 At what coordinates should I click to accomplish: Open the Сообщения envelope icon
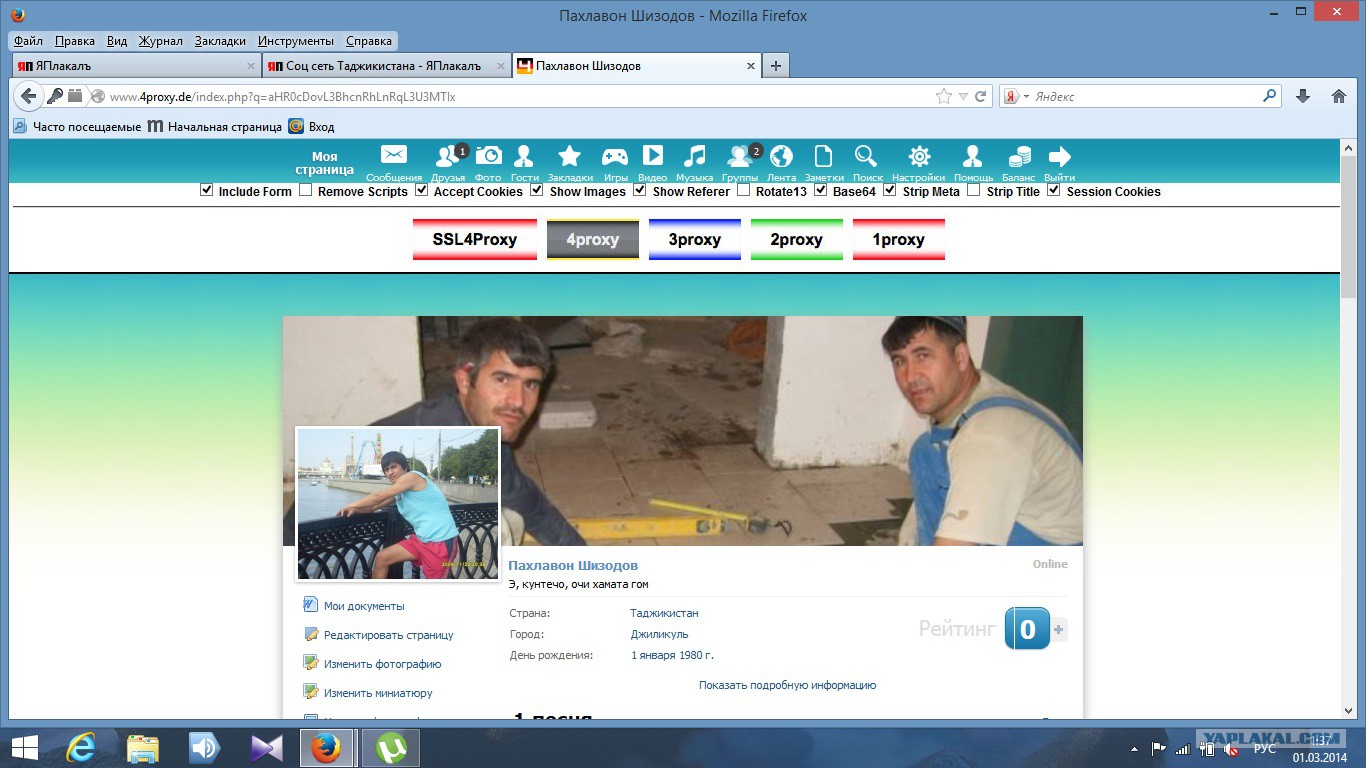point(394,156)
